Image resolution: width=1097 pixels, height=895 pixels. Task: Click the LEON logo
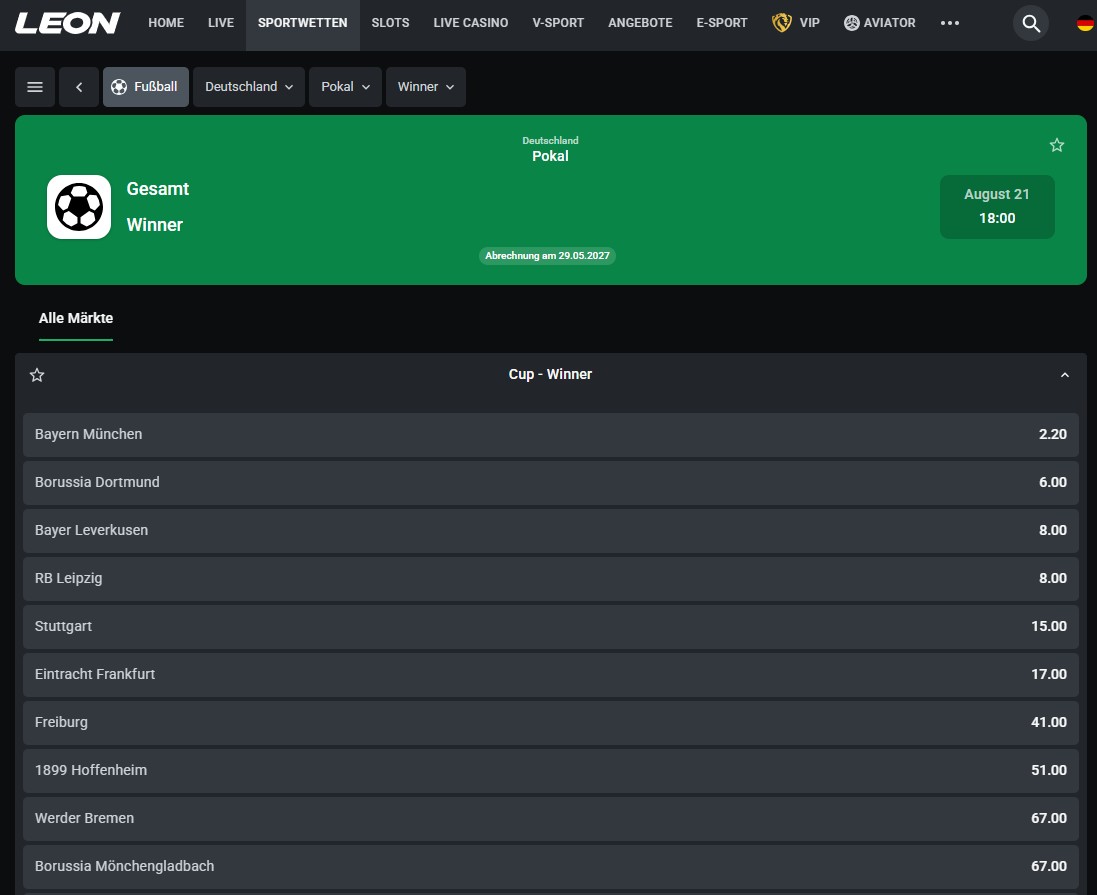(x=67, y=23)
